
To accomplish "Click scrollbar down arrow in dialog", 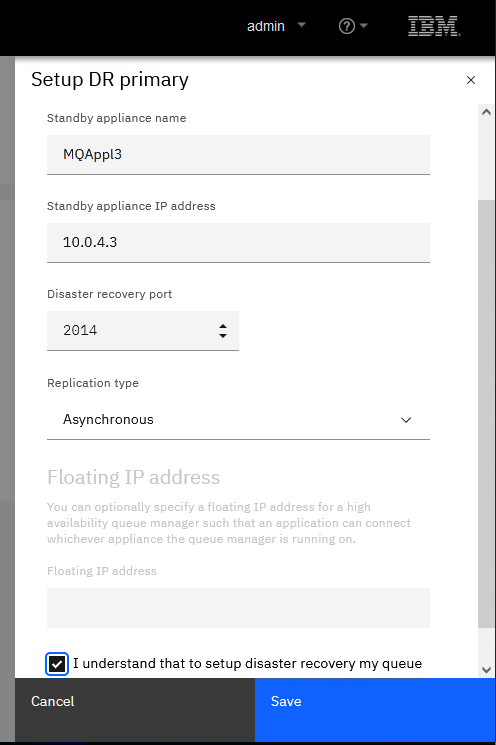I will 486,670.
